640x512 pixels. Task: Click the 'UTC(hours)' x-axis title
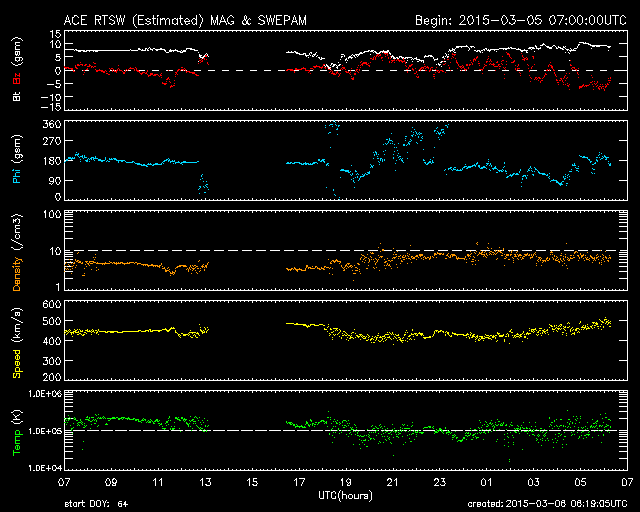pyautogui.click(x=346, y=496)
